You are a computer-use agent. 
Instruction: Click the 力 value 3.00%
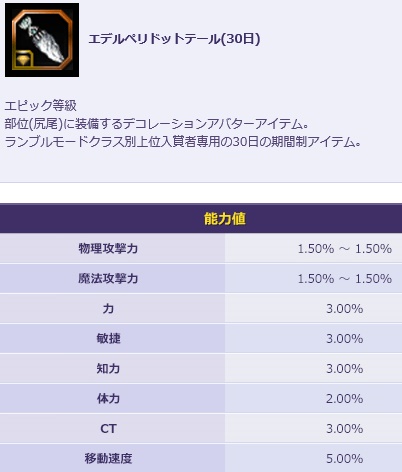345,309
